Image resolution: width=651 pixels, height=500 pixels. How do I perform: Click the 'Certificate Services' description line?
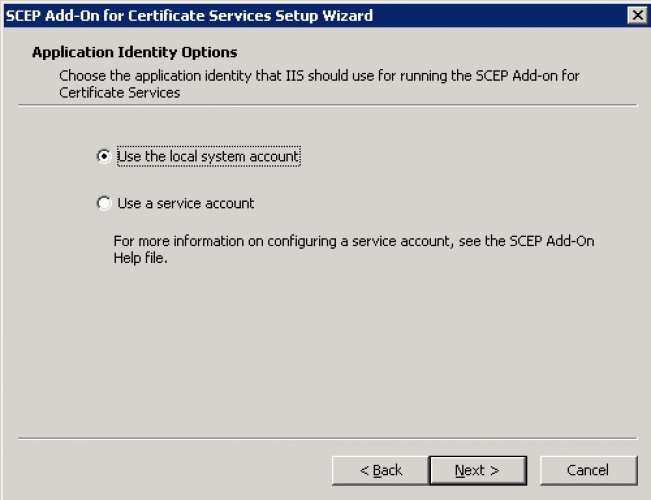coord(120,92)
